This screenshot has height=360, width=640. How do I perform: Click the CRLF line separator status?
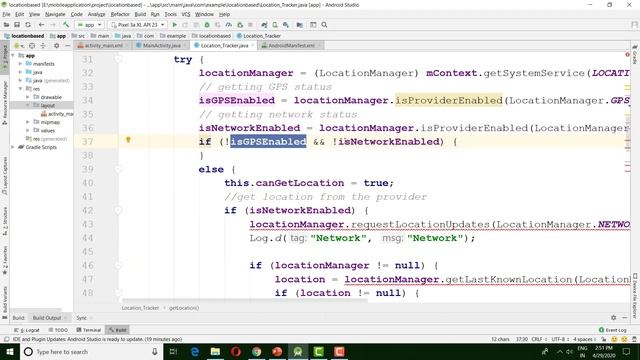click(538, 339)
